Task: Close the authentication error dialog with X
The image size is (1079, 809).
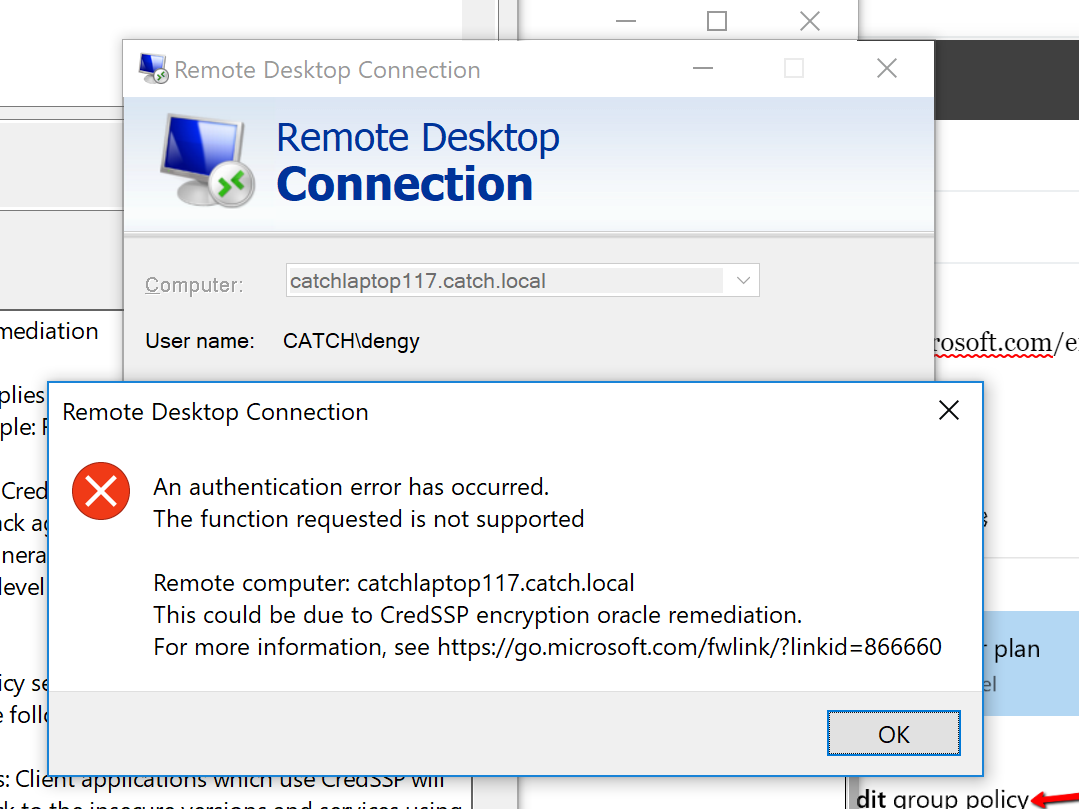Action: [x=948, y=411]
